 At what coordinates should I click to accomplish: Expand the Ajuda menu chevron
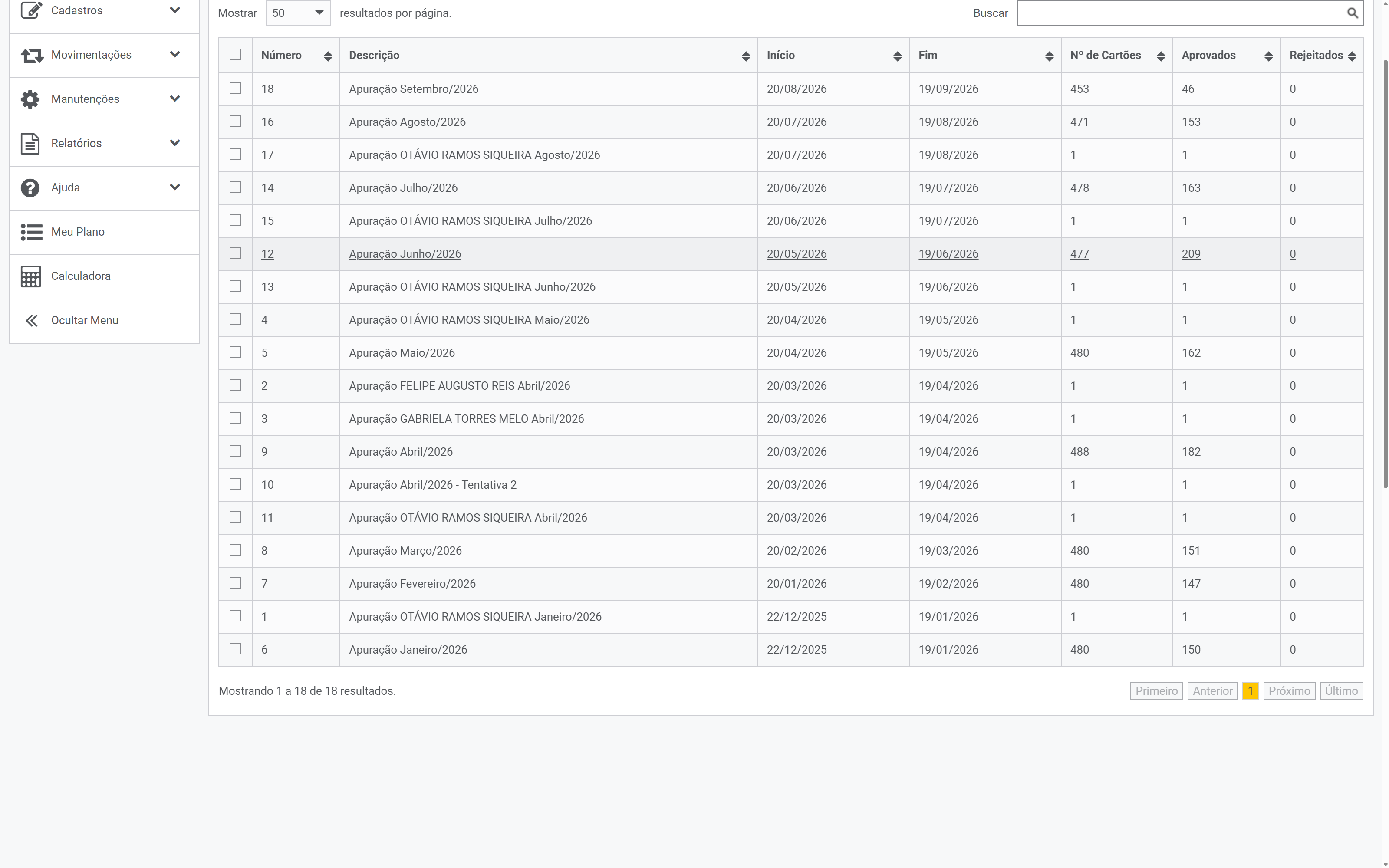[x=175, y=187]
